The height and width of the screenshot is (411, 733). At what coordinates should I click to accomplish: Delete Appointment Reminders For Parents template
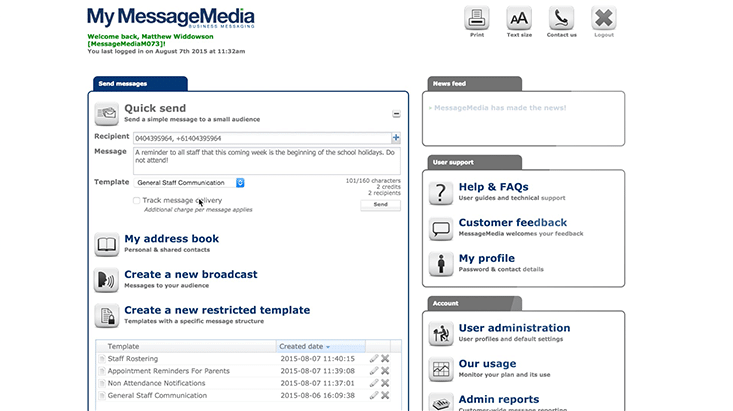(x=385, y=371)
